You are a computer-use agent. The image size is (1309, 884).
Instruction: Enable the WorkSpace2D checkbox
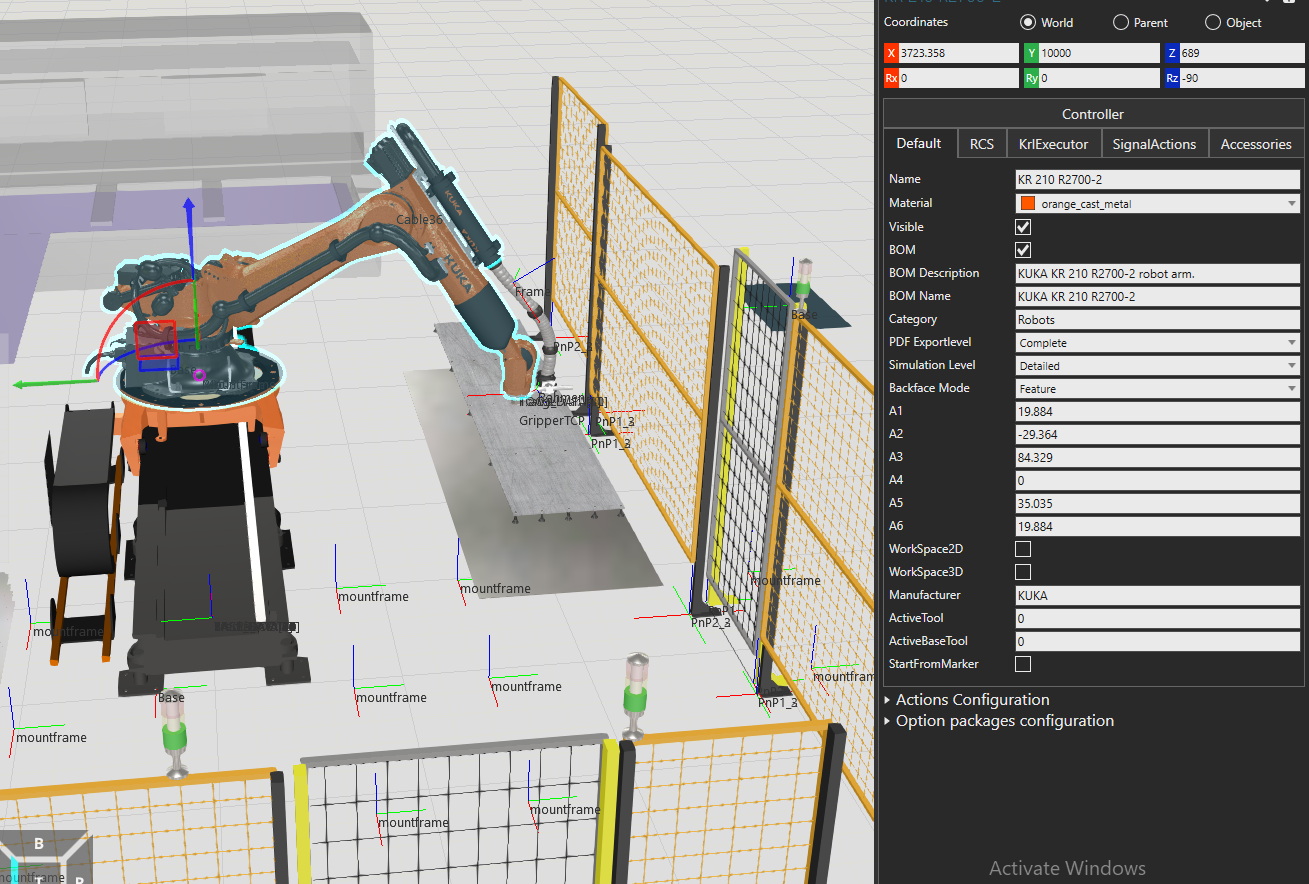click(x=1023, y=549)
